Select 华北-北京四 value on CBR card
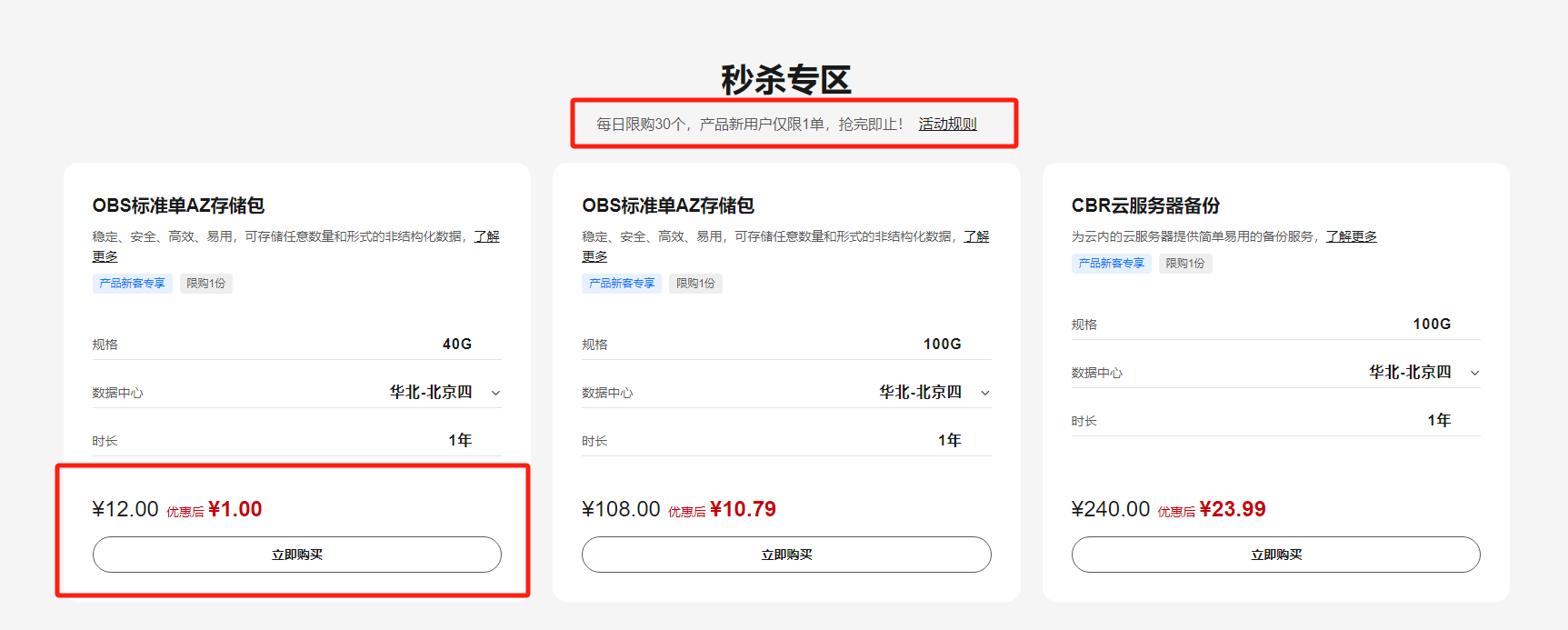The height and width of the screenshot is (630, 1568). pos(1410,372)
